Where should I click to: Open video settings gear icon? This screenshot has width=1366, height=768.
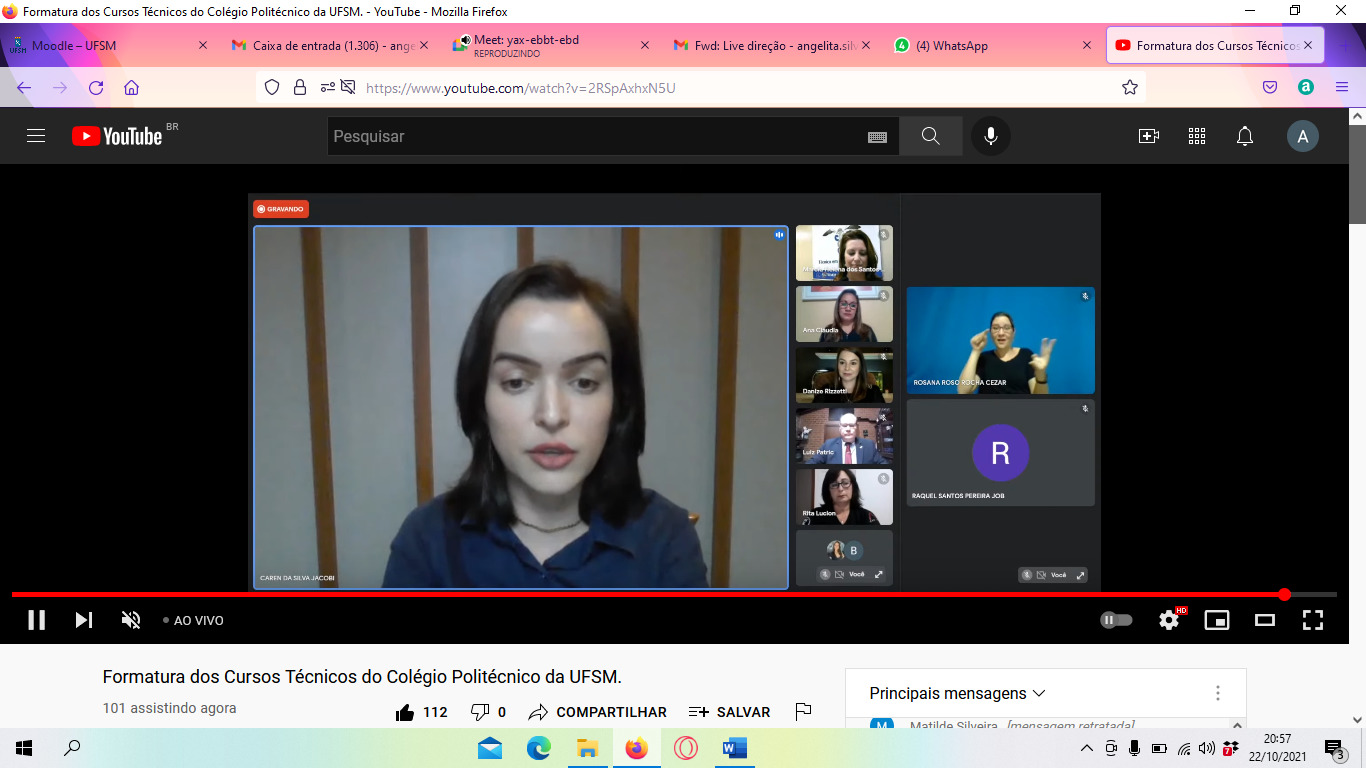point(1168,620)
